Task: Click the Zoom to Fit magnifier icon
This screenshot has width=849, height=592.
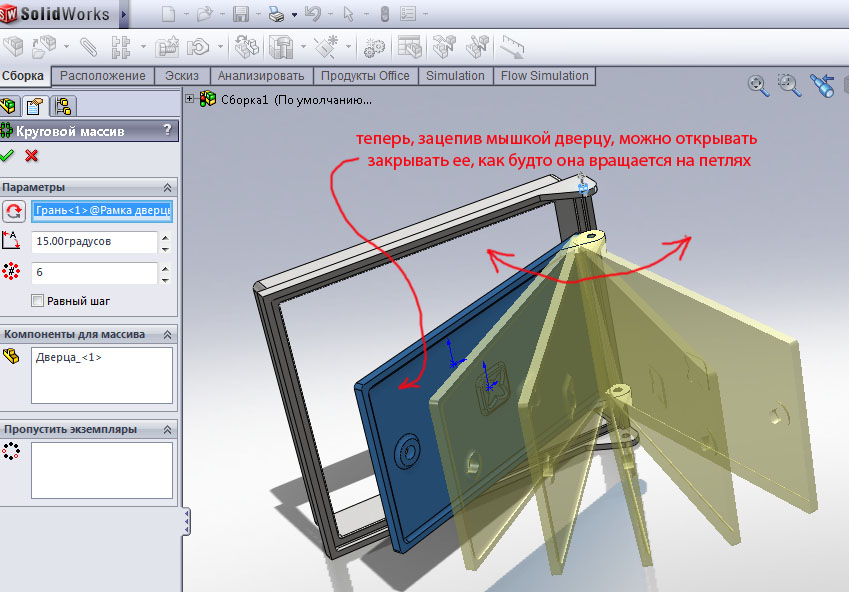Action: (x=758, y=85)
